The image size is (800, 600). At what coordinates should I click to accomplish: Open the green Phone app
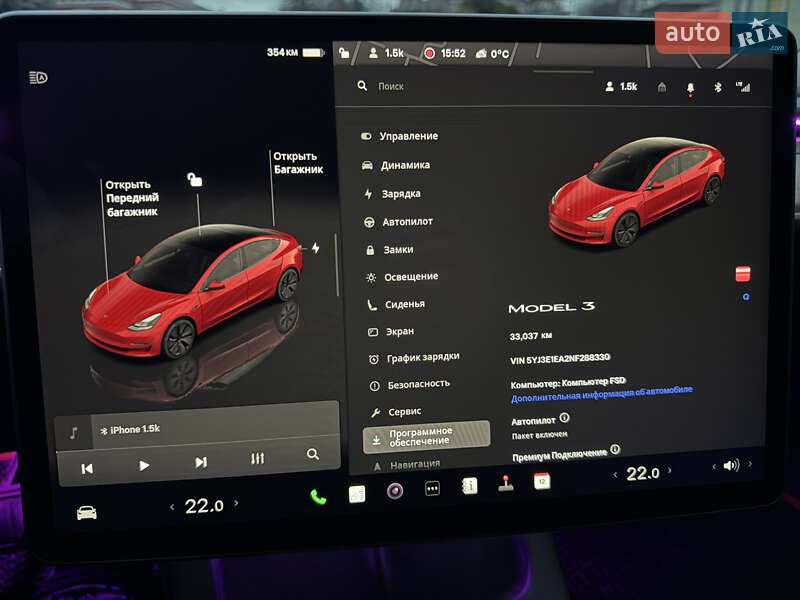click(318, 497)
